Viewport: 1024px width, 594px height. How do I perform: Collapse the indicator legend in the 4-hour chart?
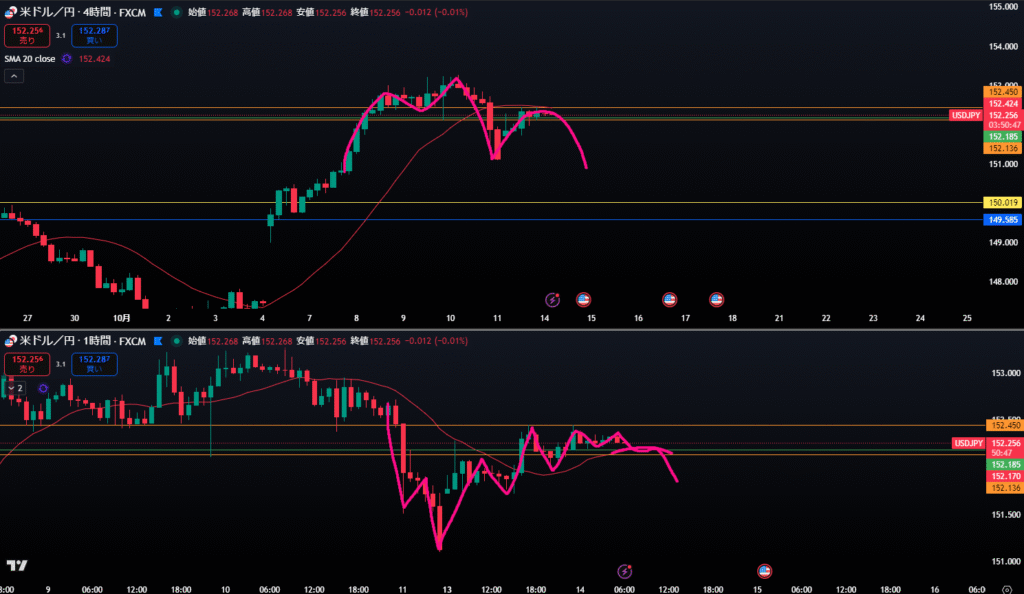tap(14, 76)
